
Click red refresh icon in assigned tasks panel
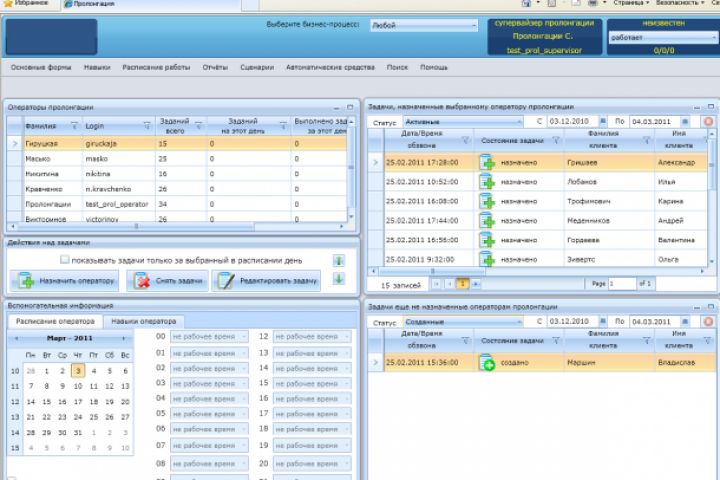[708, 122]
